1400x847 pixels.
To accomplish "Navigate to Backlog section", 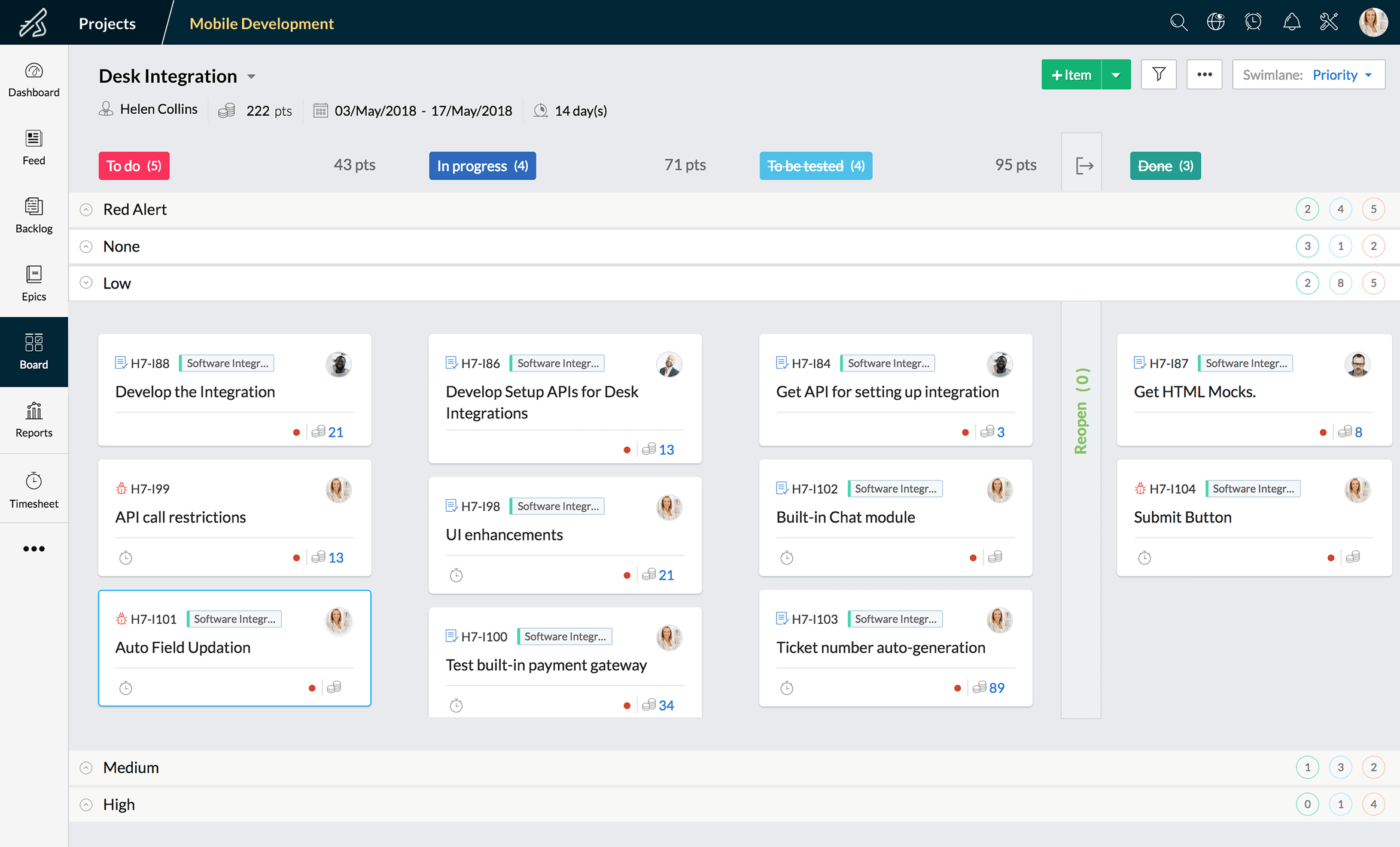I will [x=33, y=214].
